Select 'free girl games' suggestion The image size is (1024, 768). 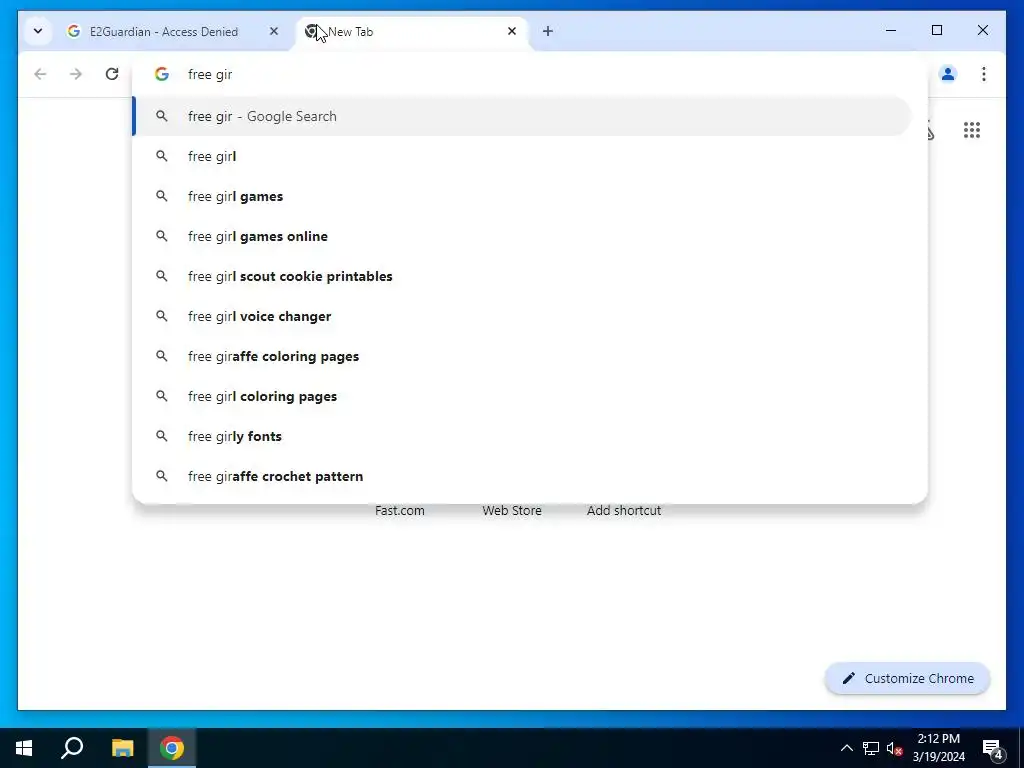(x=522, y=197)
